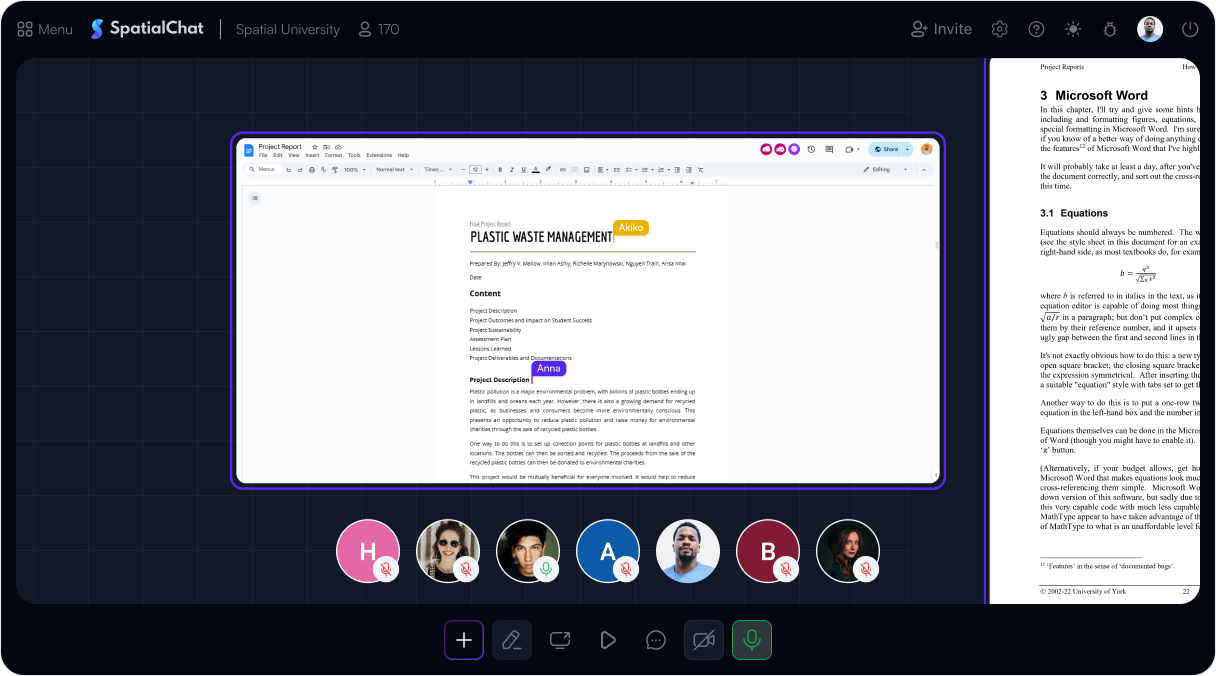Select the annotation pencil tool
The height and width of the screenshot is (676, 1216).
click(511, 639)
